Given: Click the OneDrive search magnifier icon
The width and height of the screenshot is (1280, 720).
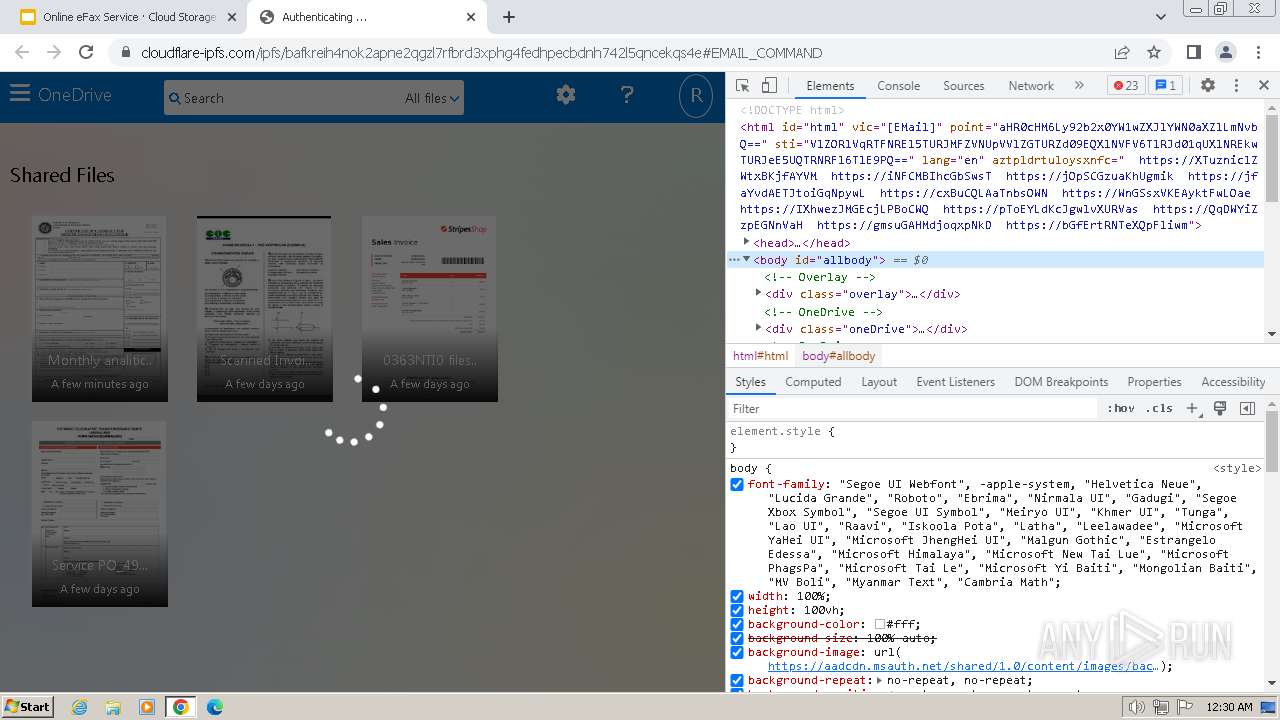Looking at the screenshot, I should tap(175, 98).
